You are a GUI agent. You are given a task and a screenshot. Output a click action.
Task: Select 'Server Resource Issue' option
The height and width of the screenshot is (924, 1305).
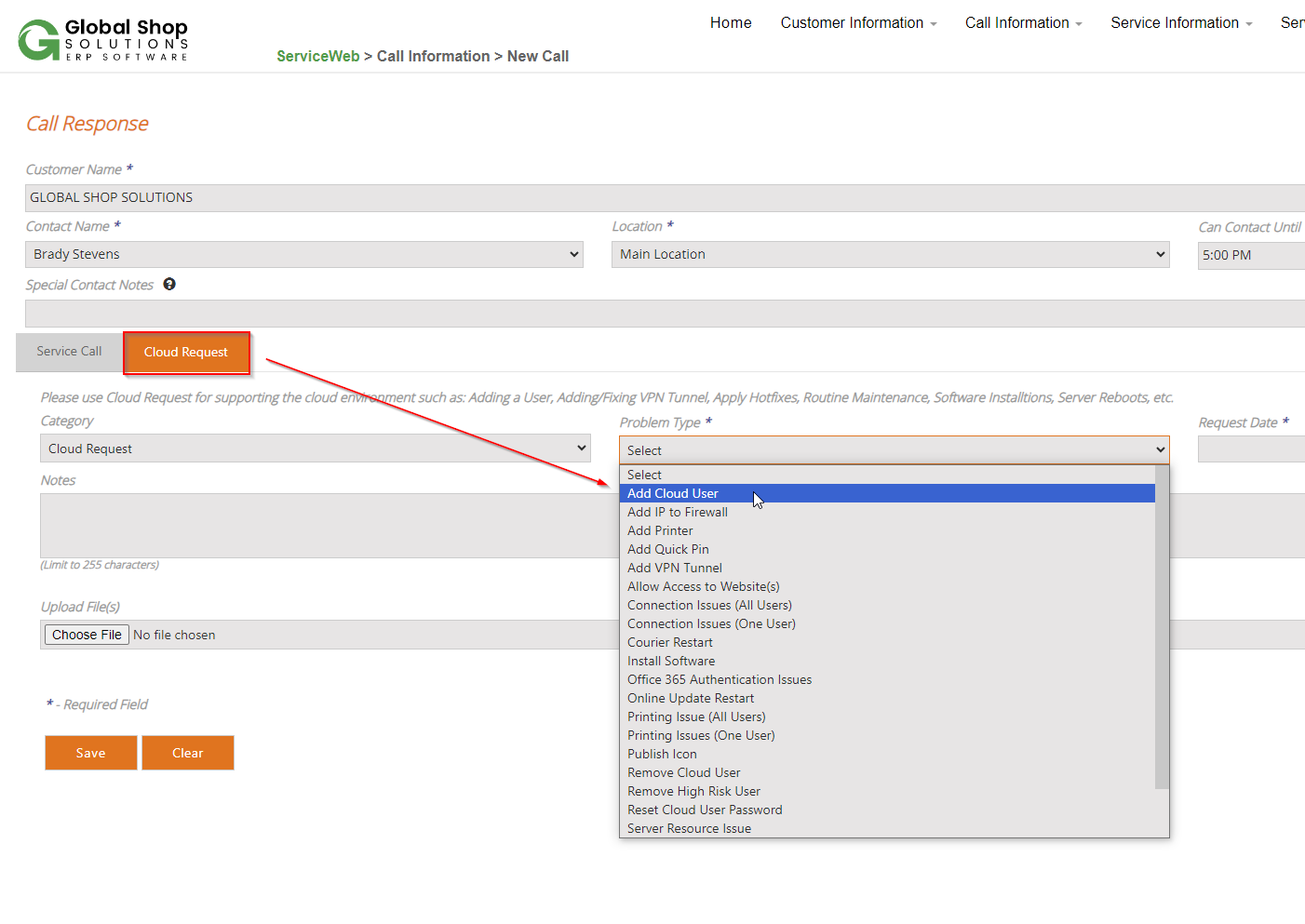point(887,828)
